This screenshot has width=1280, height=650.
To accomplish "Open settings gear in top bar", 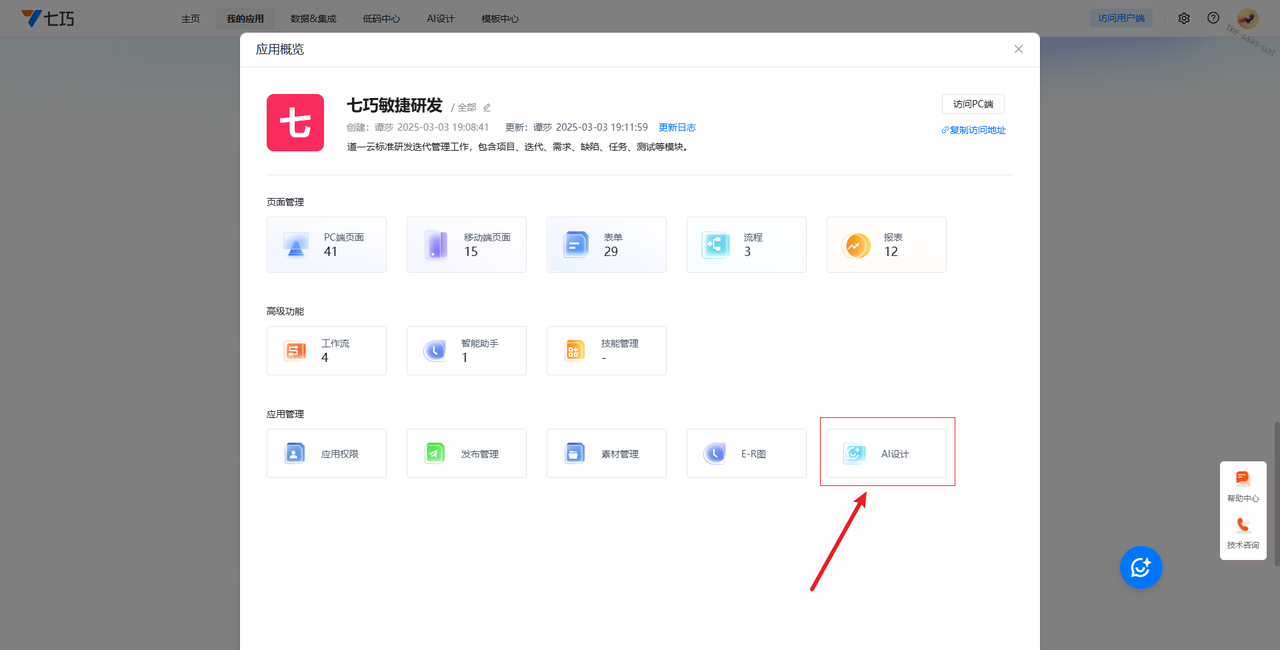I will [1184, 18].
